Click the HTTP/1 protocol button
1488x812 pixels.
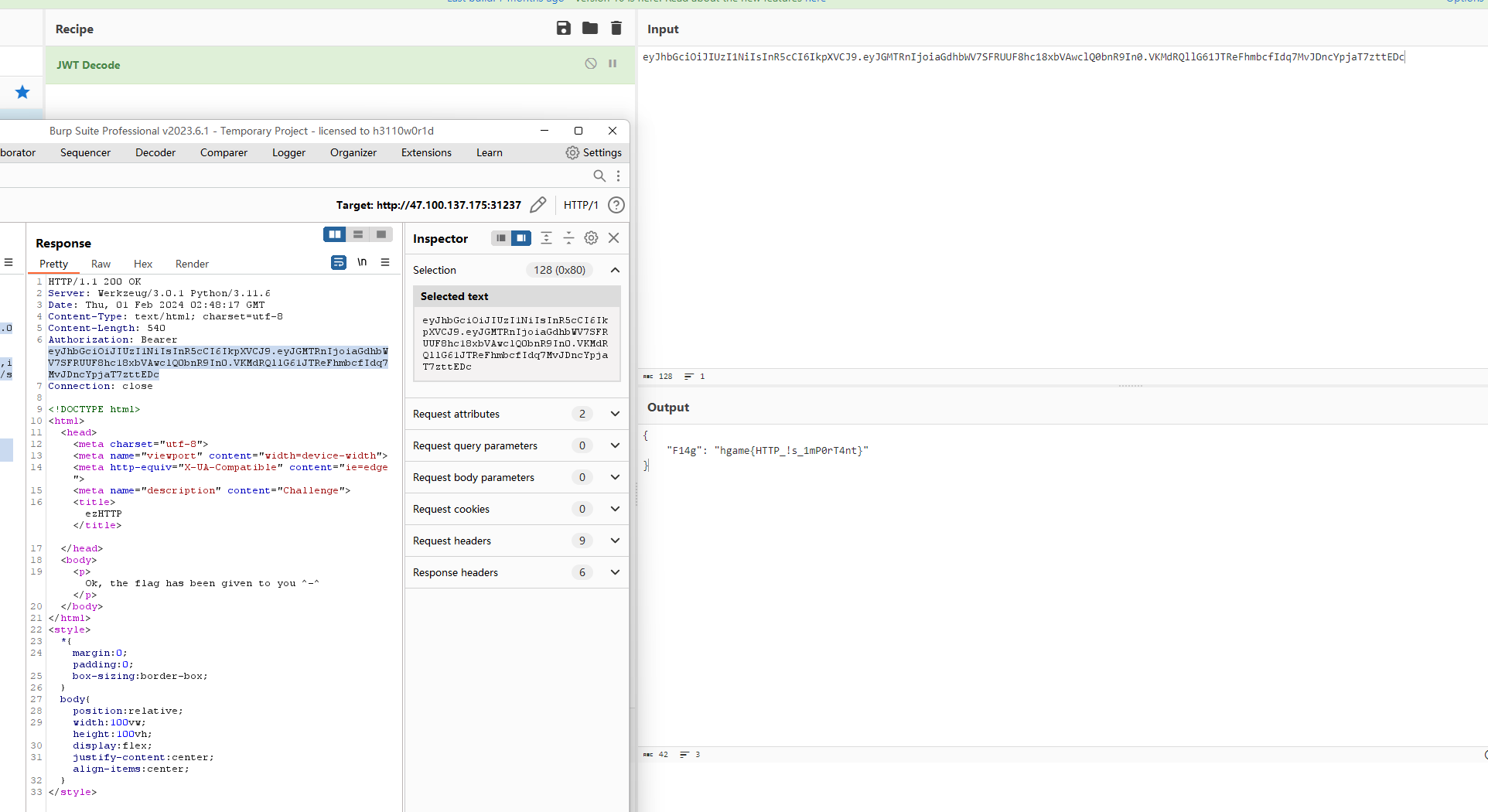581,205
